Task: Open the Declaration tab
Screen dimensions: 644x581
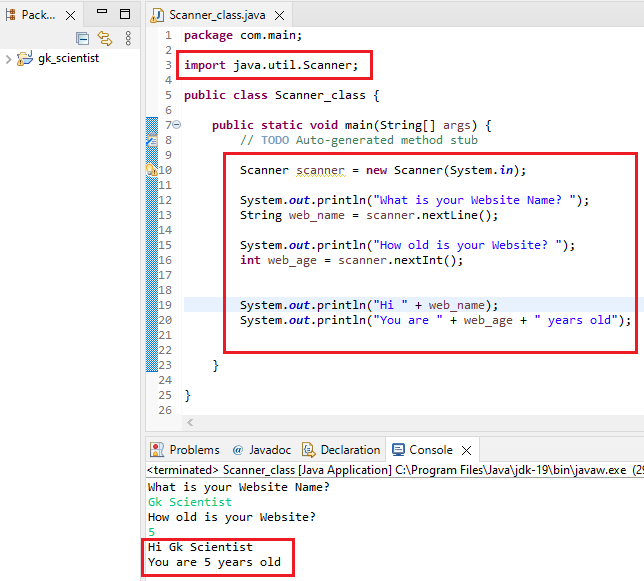Action: click(x=350, y=450)
